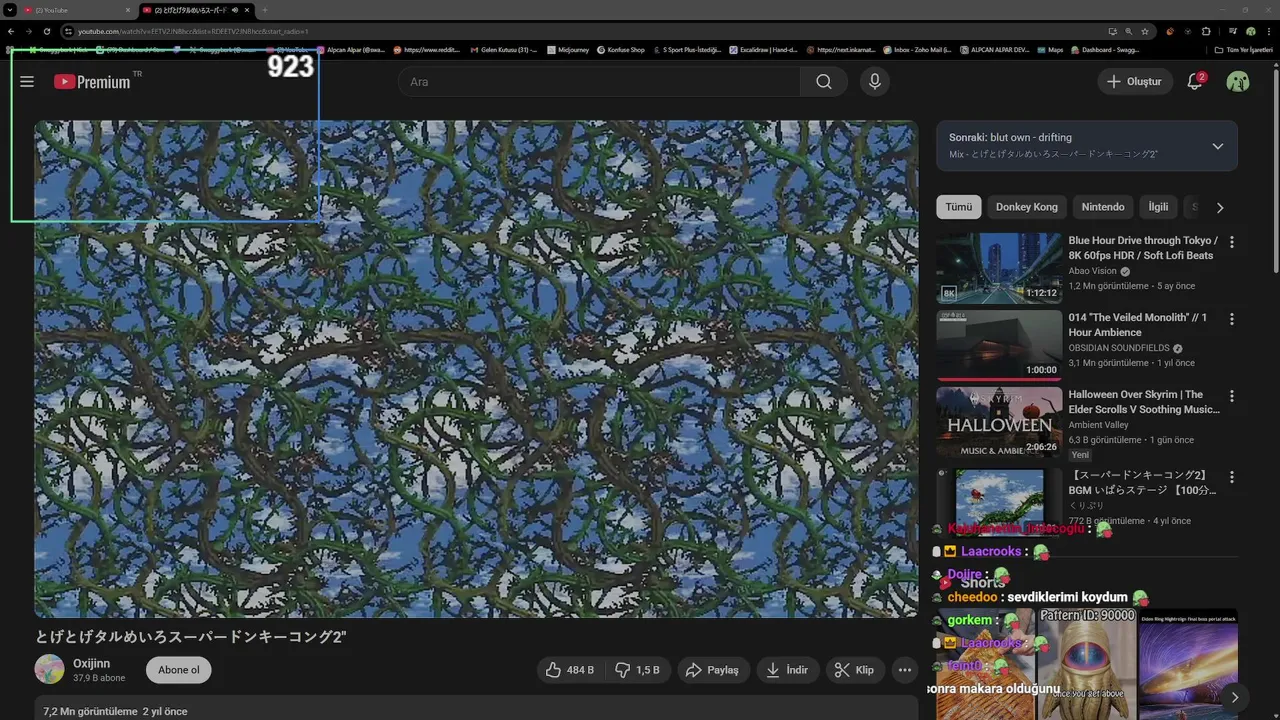
Task: Open the Blue Hour Drive title link
Action: 1143,248
